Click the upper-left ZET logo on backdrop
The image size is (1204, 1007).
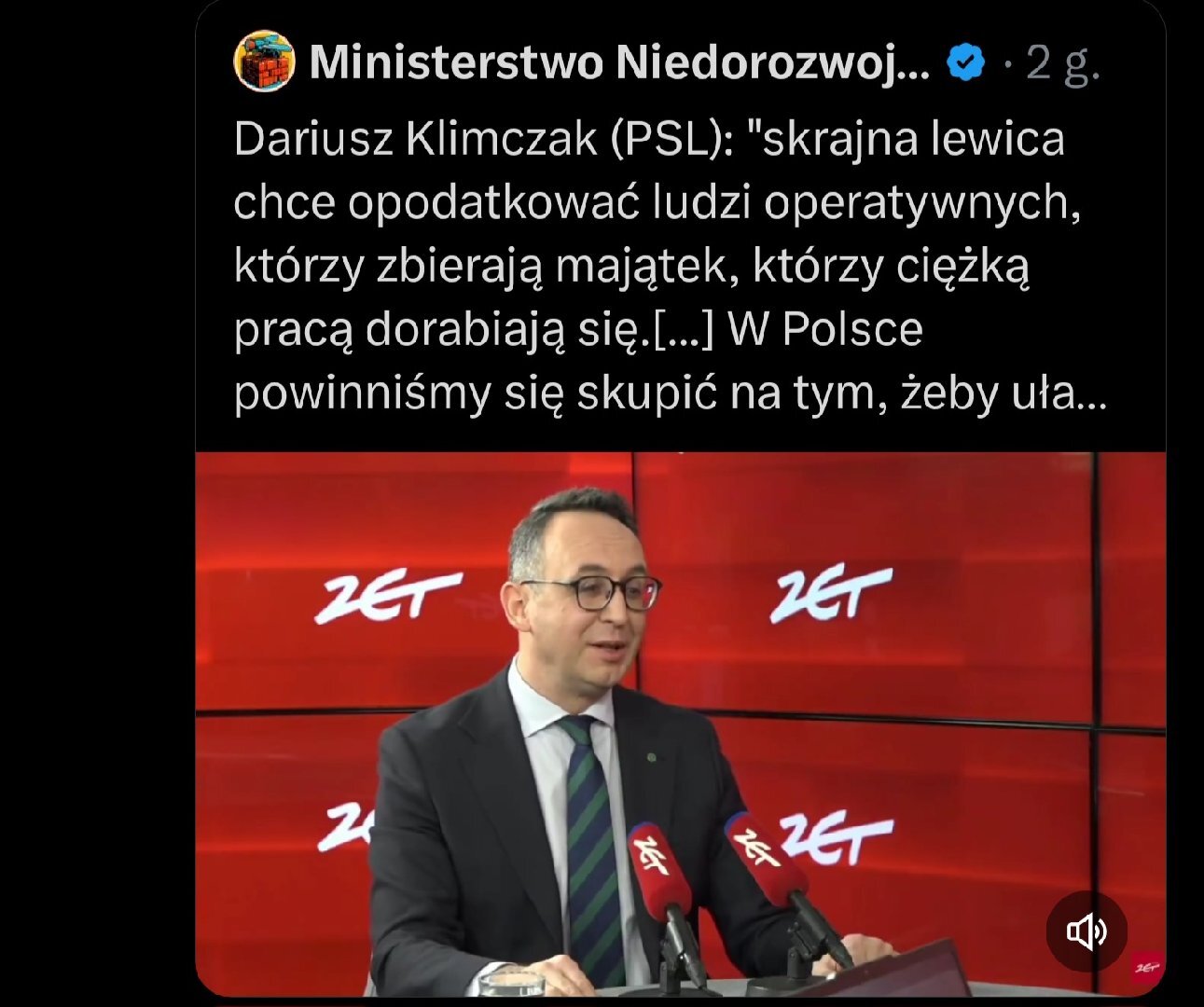point(389,596)
